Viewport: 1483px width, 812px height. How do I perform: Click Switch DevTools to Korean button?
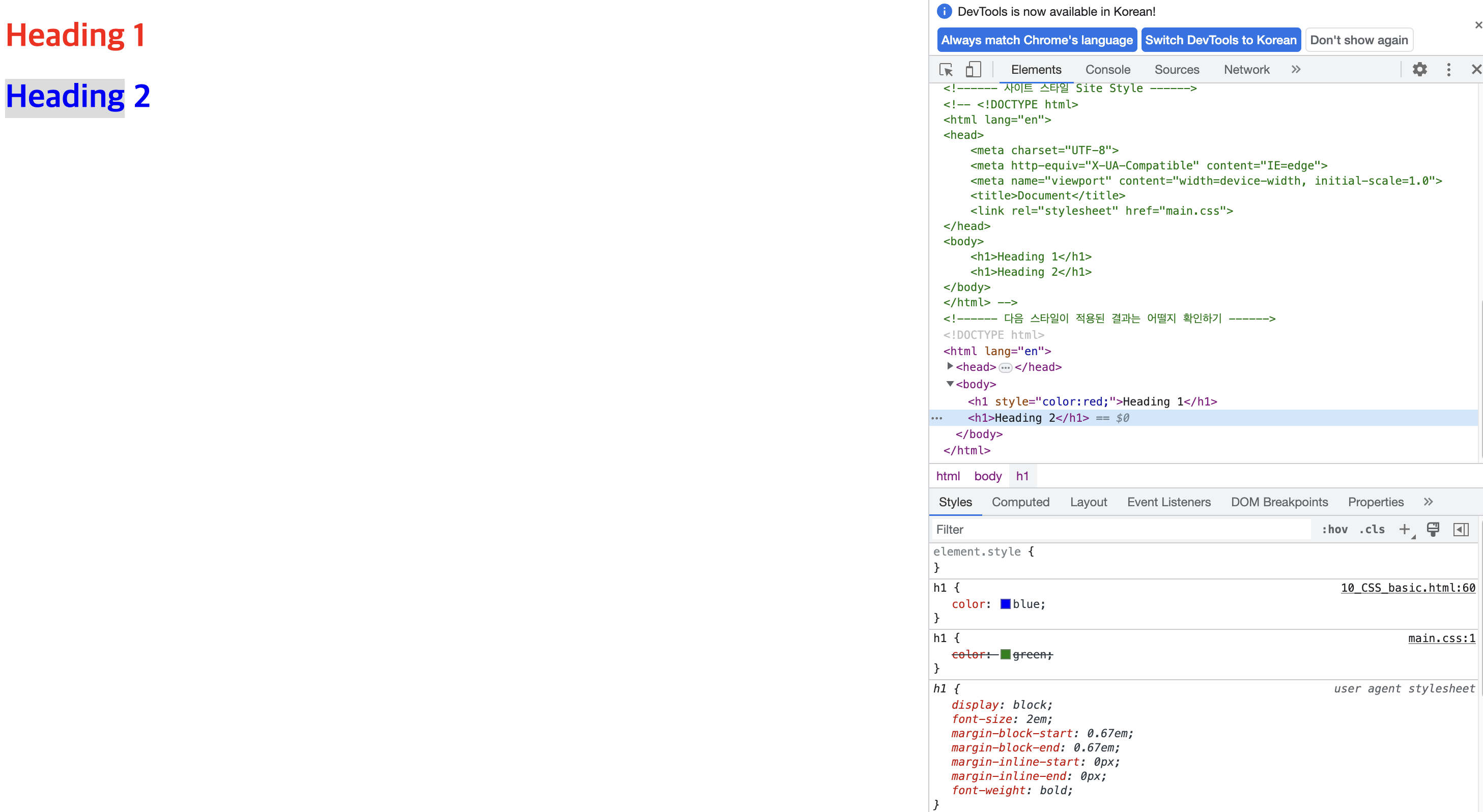click(1220, 40)
